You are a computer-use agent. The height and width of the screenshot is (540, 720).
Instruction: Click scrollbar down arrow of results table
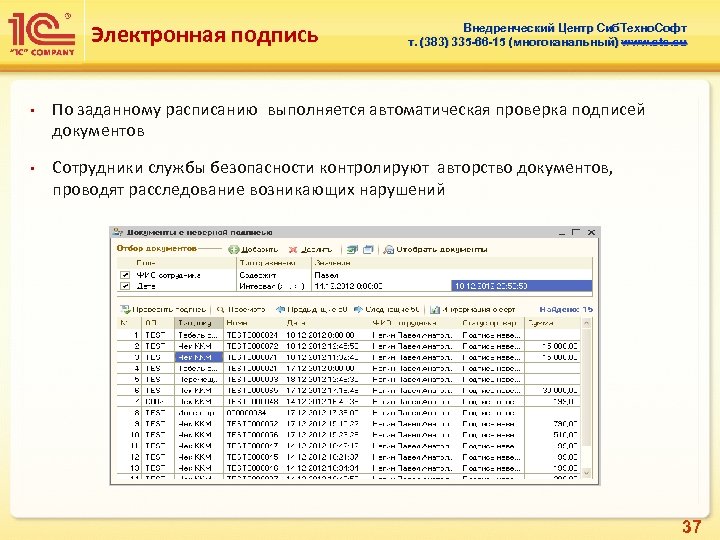[586, 472]
